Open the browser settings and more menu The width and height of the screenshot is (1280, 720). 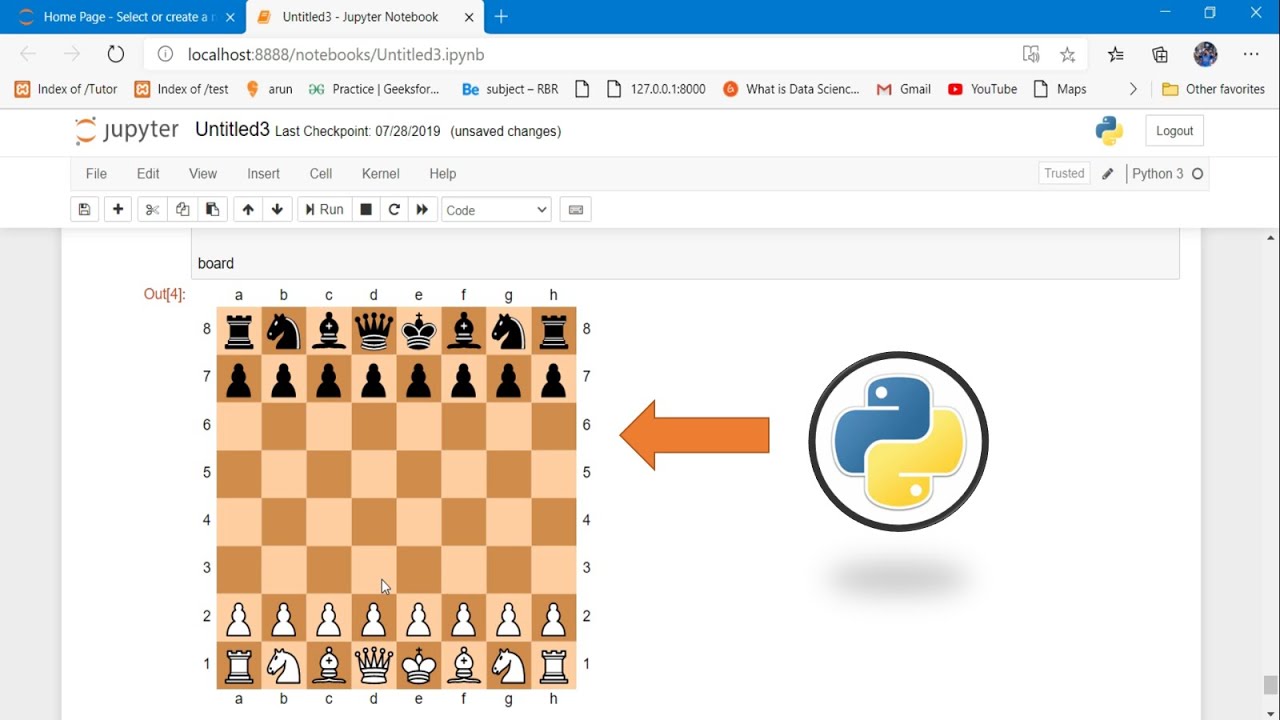tap(1251, 55)
